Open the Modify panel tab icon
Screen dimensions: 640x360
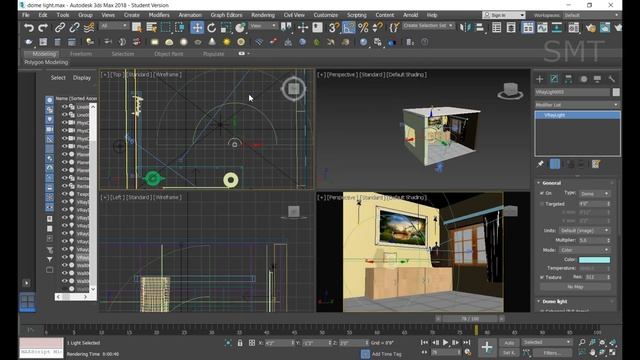tap(554, 79)
